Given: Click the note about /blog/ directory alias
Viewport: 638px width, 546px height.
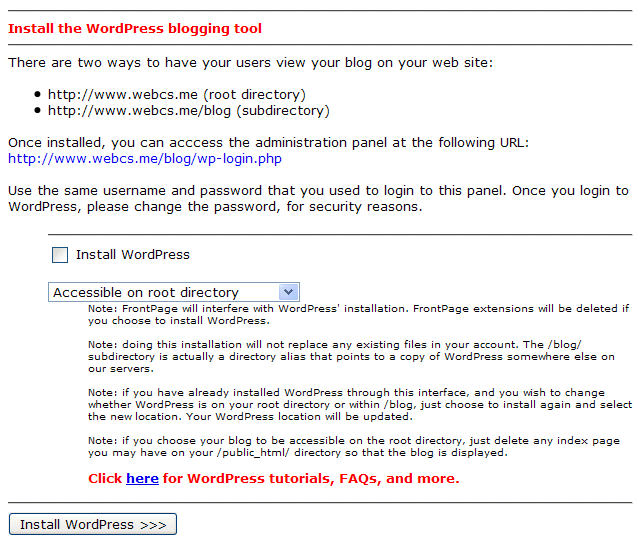Looking at the screenshot, I should pyautogui.click(x=352, y=356).
